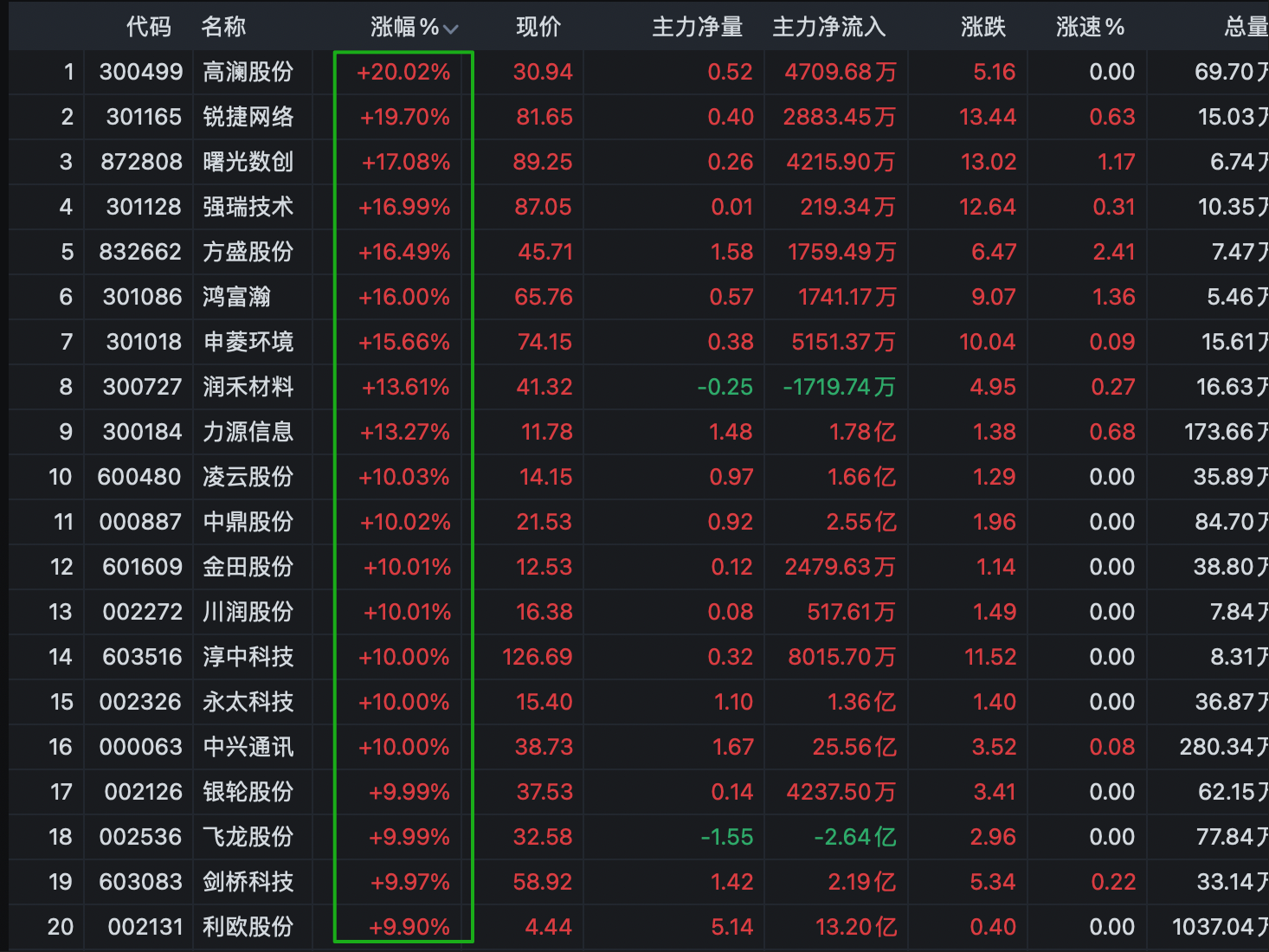1269x952 pixels.
Task: Open stock 淳中科技
Action: tap(248, 657)
